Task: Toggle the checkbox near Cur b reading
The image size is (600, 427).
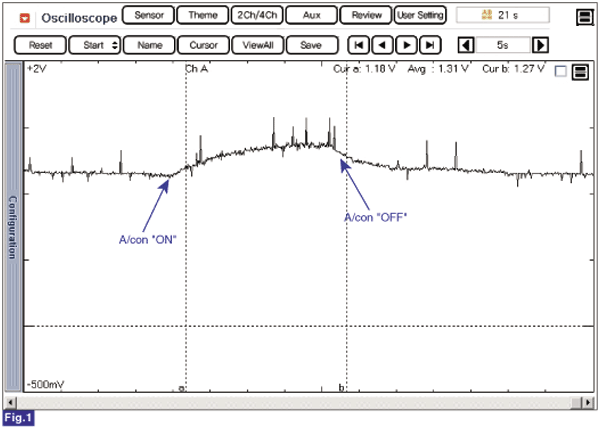Action: click(x=561, y=71)
